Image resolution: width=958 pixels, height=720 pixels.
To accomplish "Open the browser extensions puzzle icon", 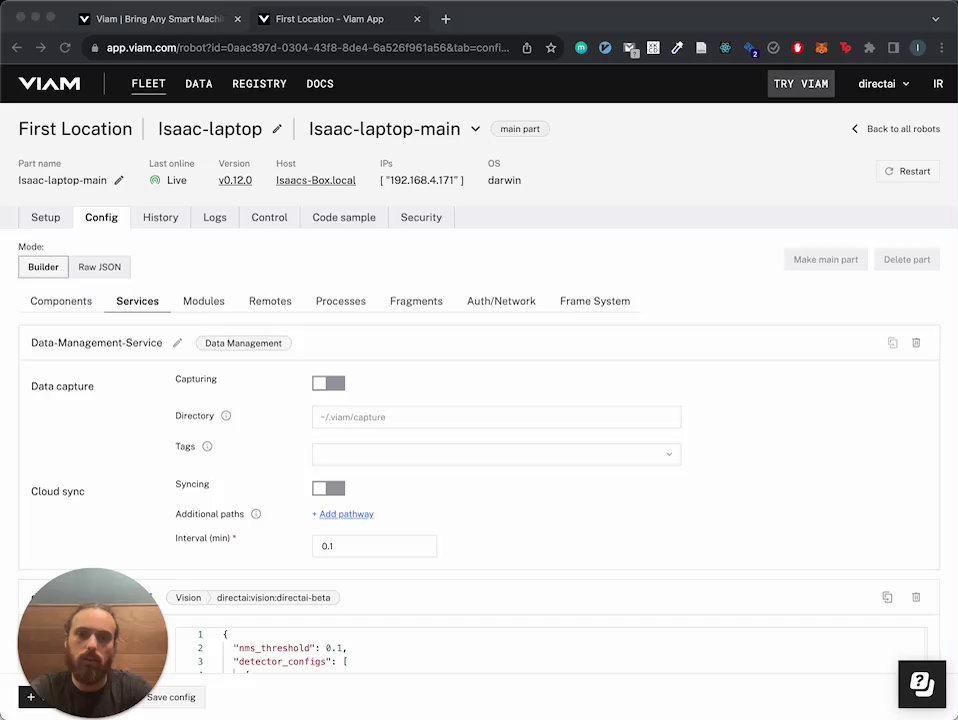I will (x=869, y=48).
